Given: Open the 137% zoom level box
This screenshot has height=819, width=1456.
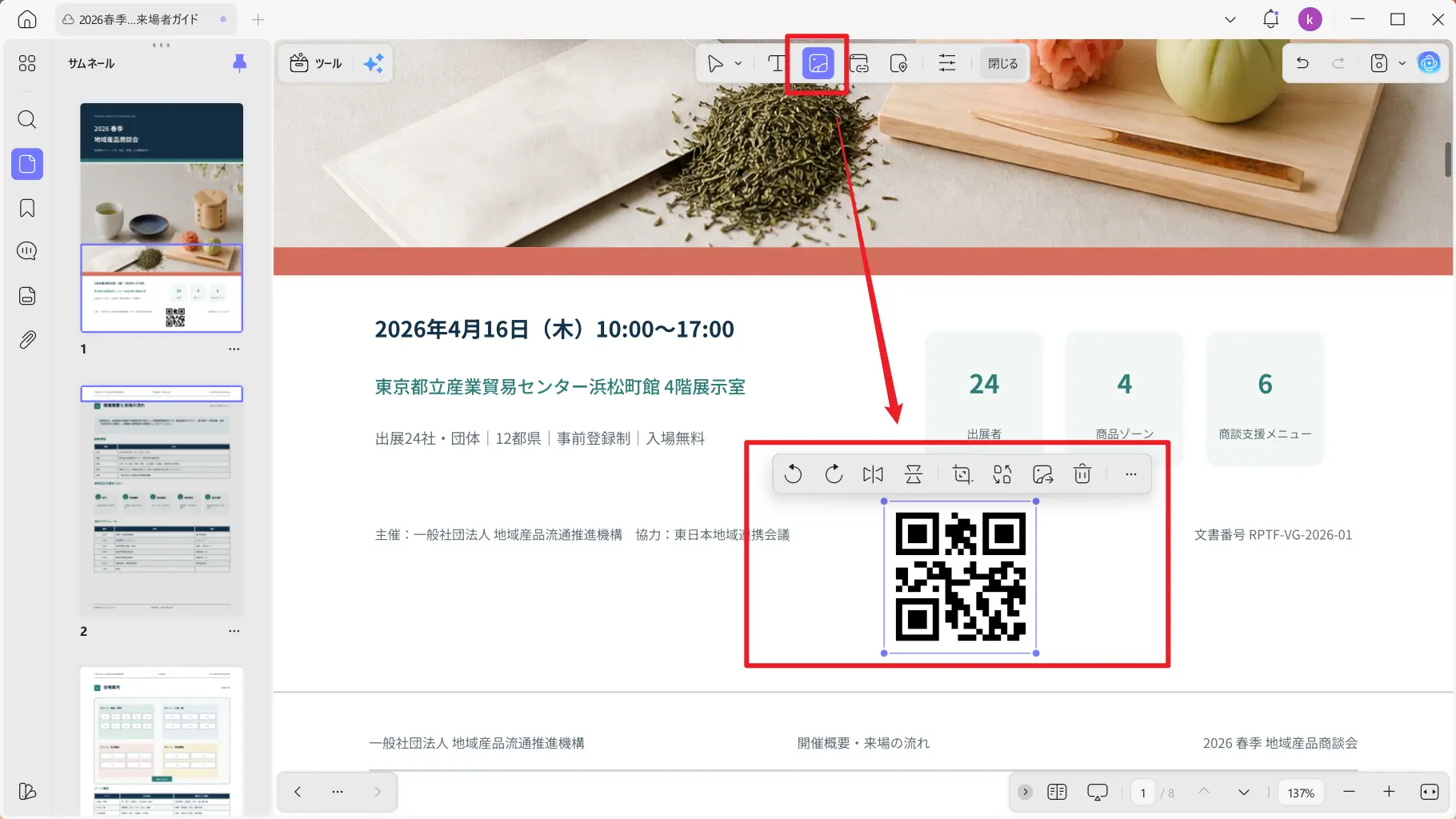Looking at the screenshot, I should pos(1301,793).
